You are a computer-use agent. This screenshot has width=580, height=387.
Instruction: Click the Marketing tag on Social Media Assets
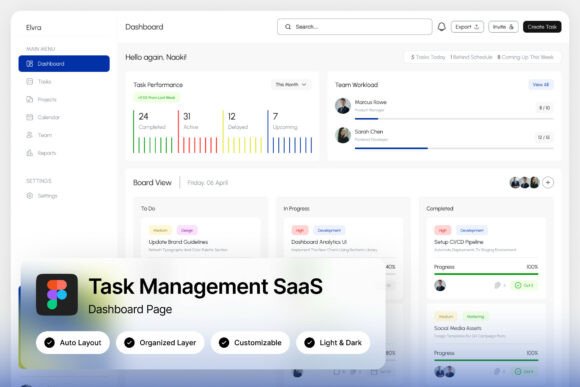475,316
